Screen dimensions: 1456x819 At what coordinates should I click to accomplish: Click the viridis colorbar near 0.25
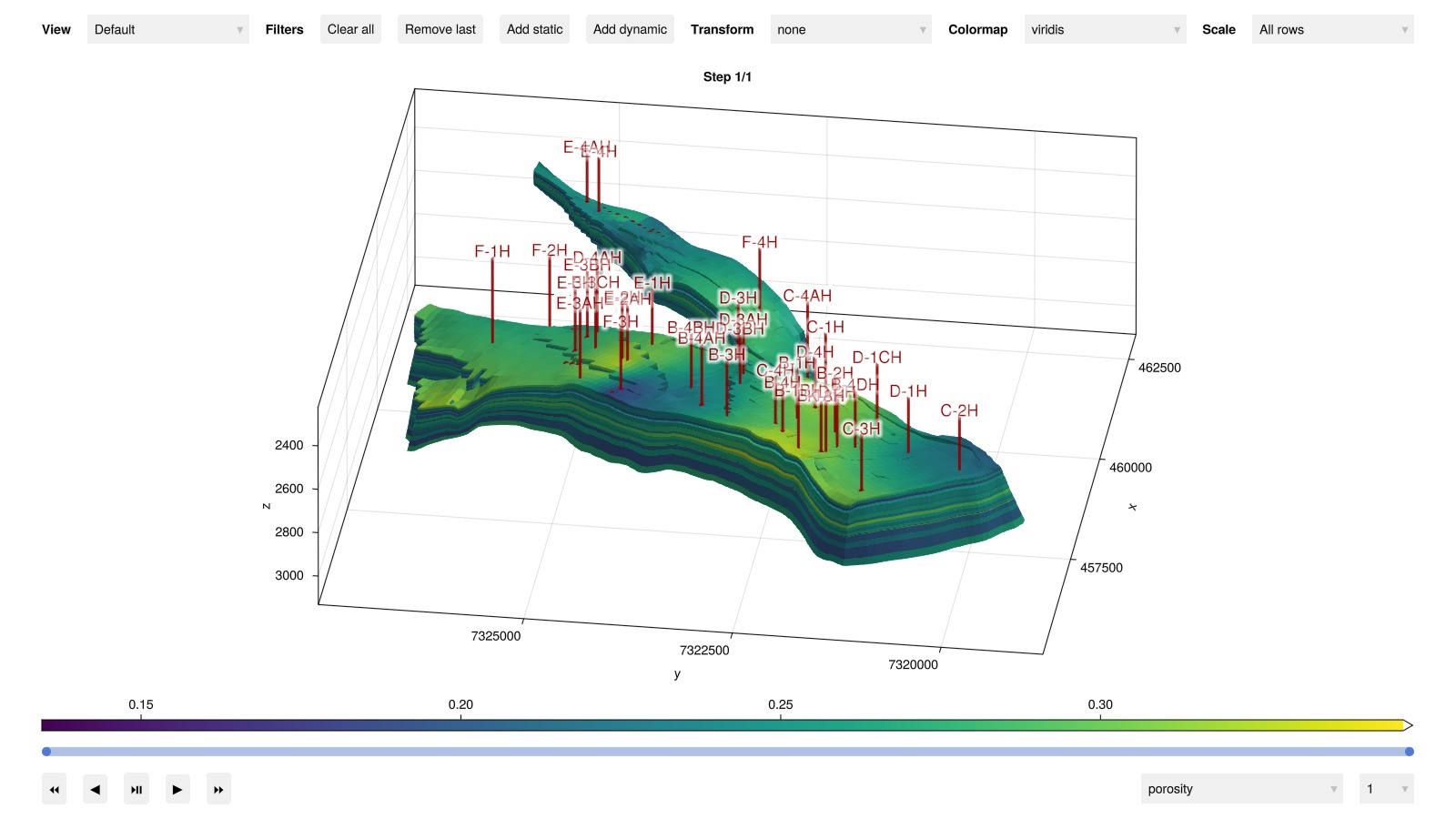(x=781, y=725)
